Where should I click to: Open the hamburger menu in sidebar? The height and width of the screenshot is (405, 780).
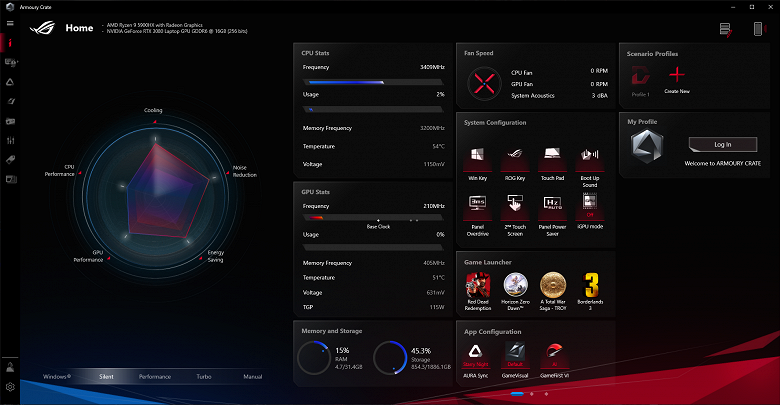coord(10,23)
